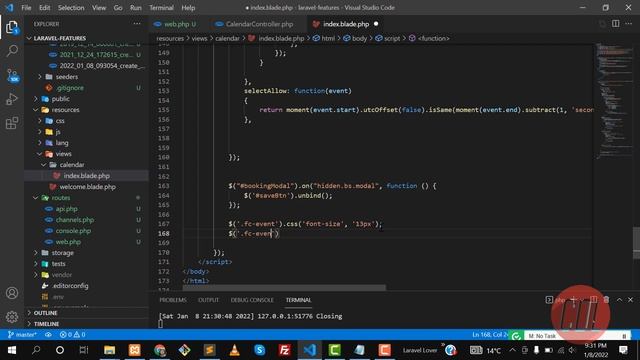
Task: Open File Explorer from taskbar
Action: [x=109, y=350]
